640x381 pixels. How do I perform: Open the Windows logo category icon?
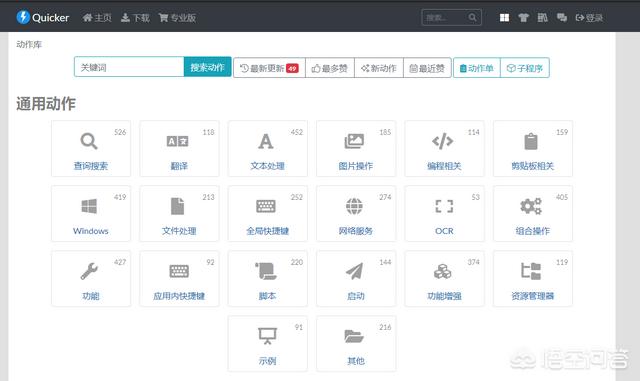point(89,206)
